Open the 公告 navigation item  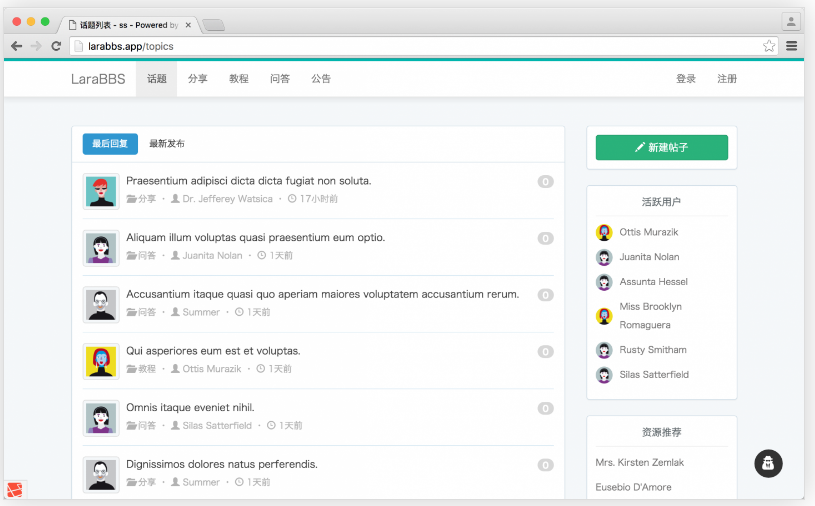(321, 79)
